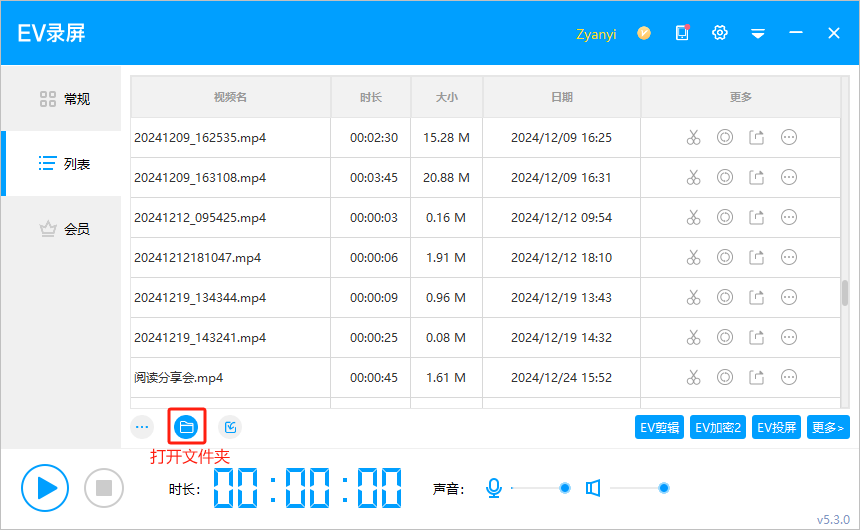This screenshot has height=530, width=860.
Task: Click the microphone volume slider handle
Action: [x=565, y=488]
